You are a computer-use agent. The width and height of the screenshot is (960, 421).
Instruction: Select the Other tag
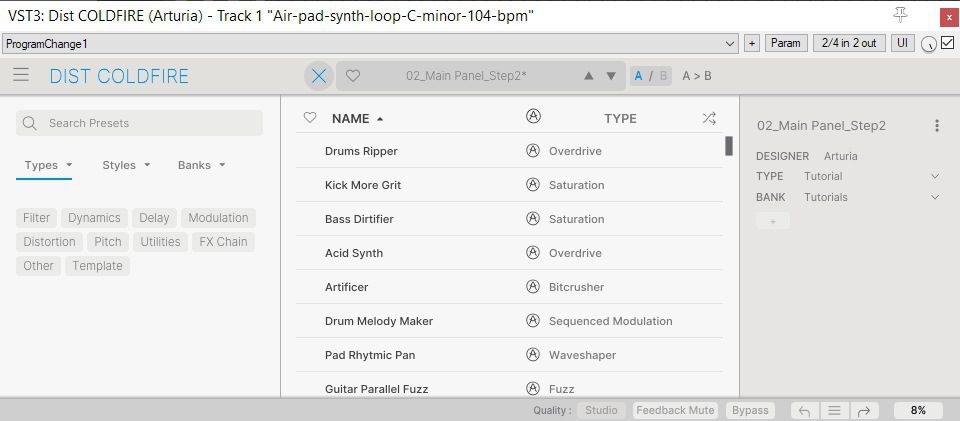pyautogui.click(x=39, y=266)
